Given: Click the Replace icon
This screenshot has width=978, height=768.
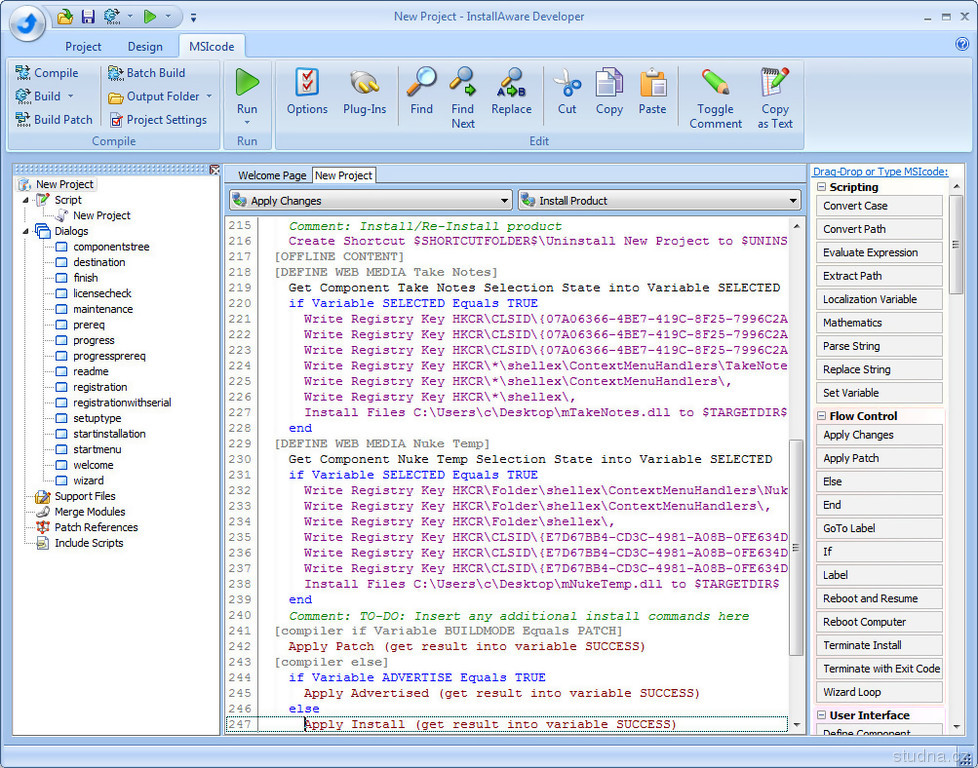Looking at the screenshot, I should pyautogui.click(x=511, y=83).
